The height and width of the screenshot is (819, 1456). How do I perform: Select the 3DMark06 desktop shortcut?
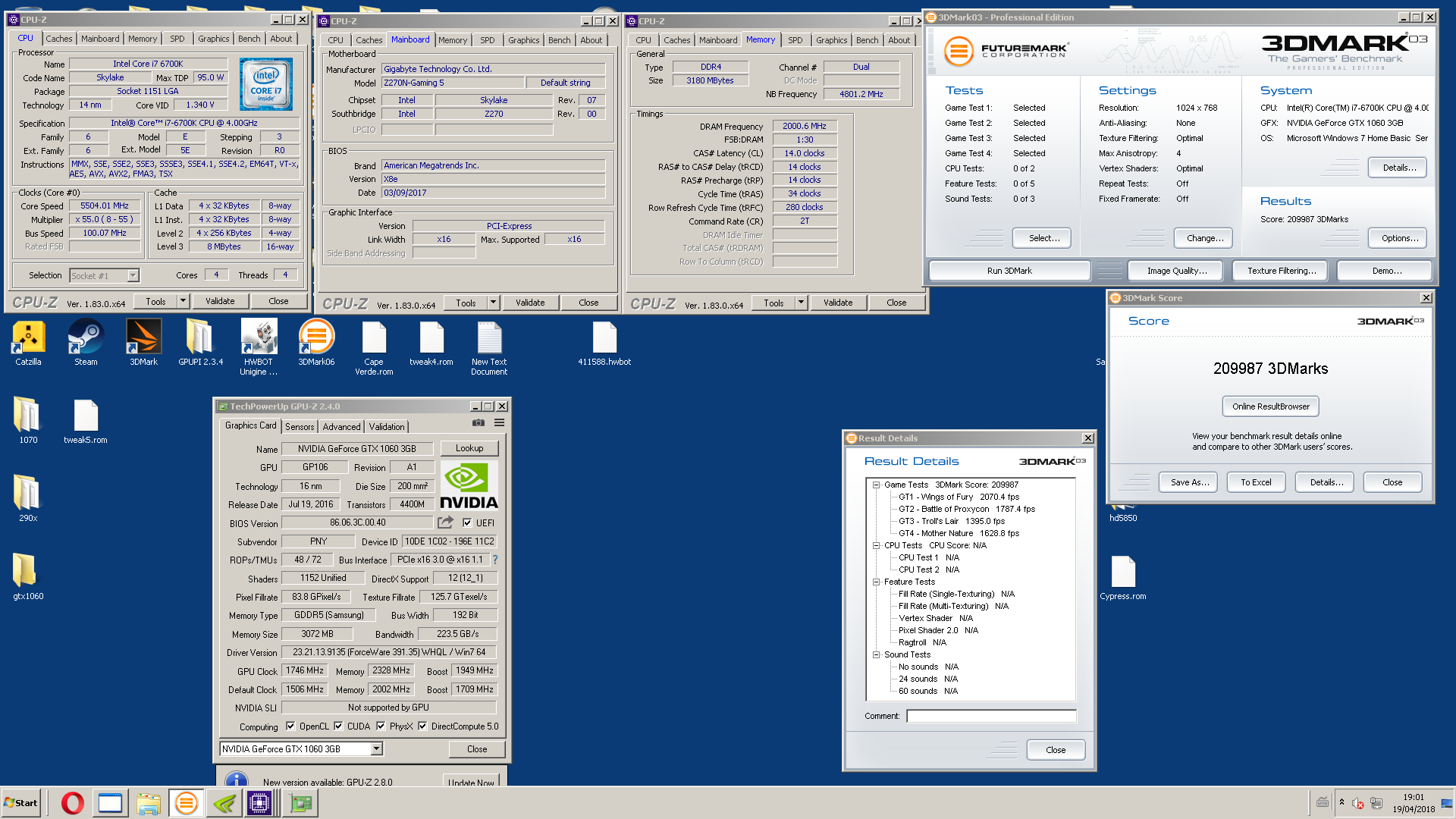[316, 343]
